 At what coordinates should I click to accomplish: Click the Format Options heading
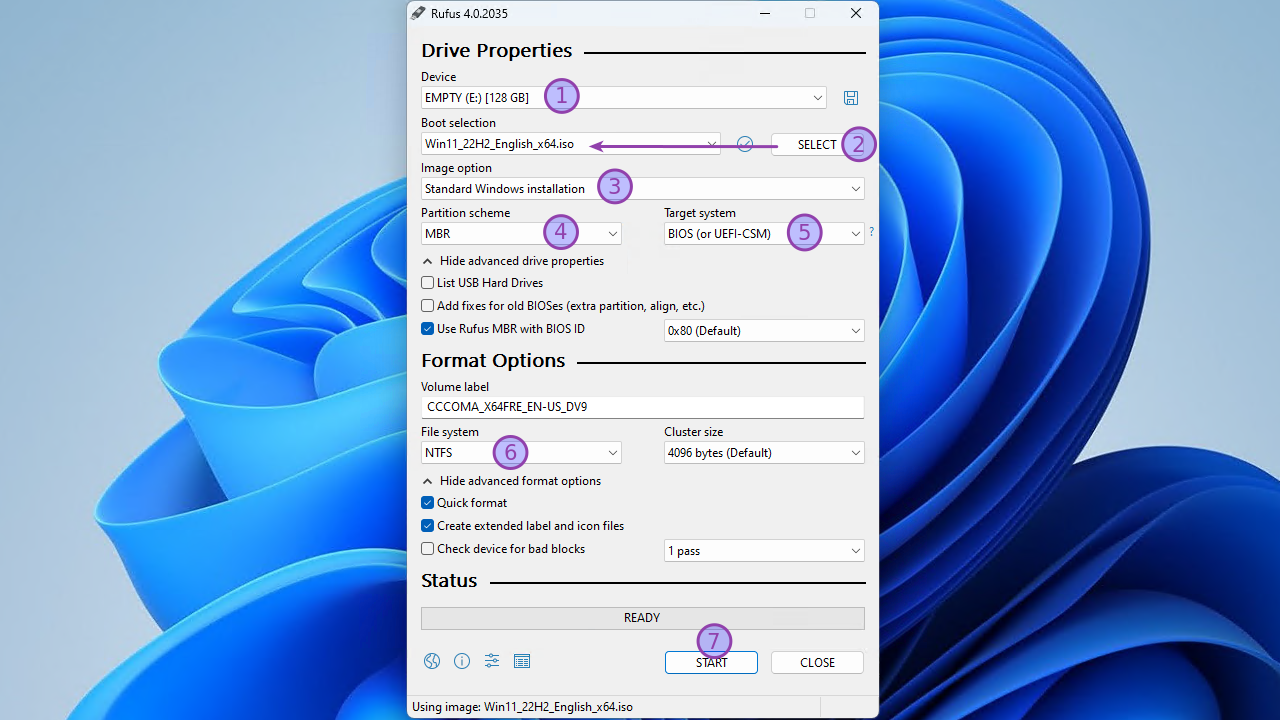493,361
